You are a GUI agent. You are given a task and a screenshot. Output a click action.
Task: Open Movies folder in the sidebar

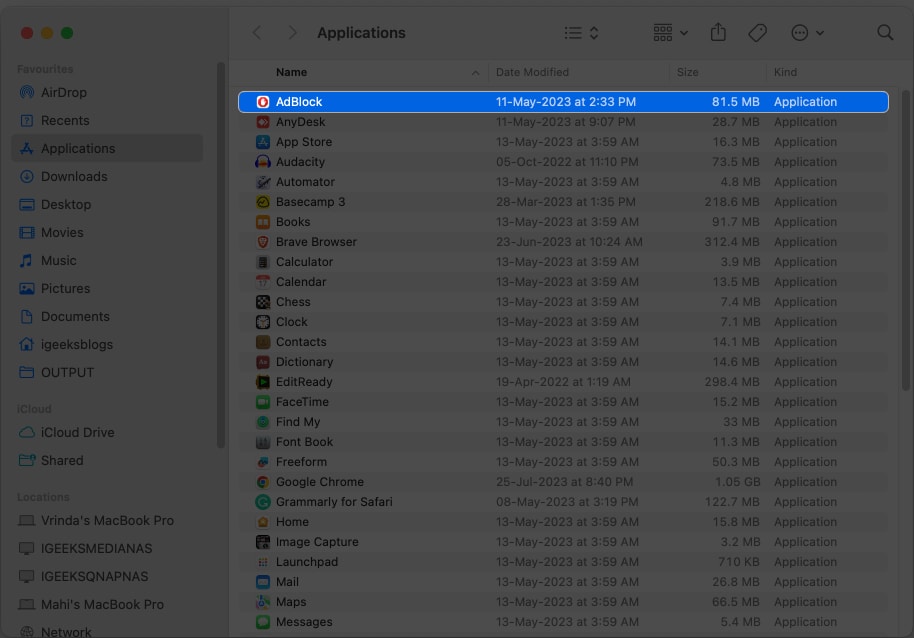click(107, 232)
